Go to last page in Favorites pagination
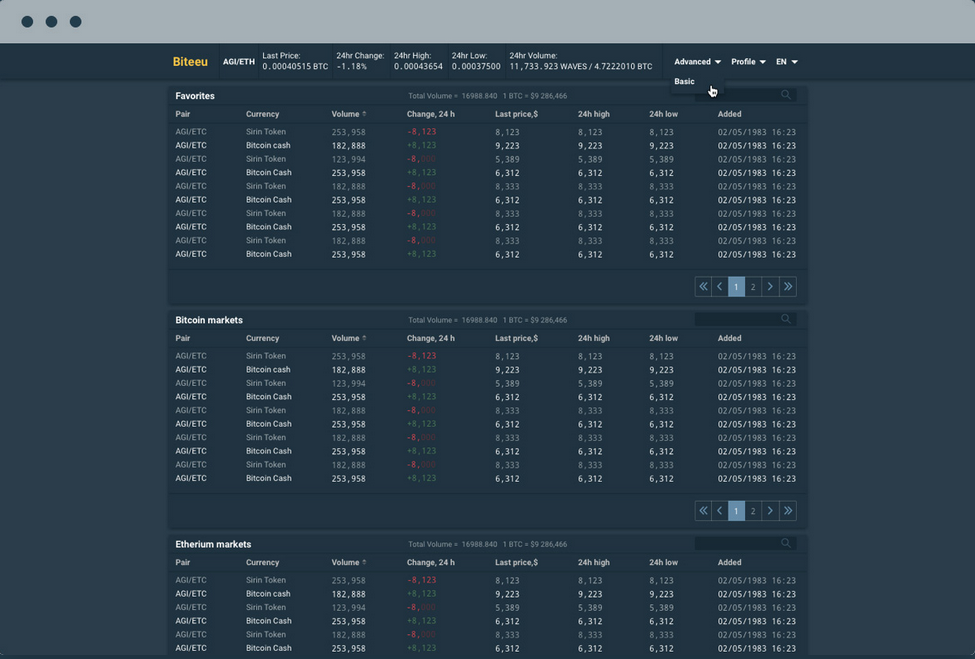 [x=788, y=287]
